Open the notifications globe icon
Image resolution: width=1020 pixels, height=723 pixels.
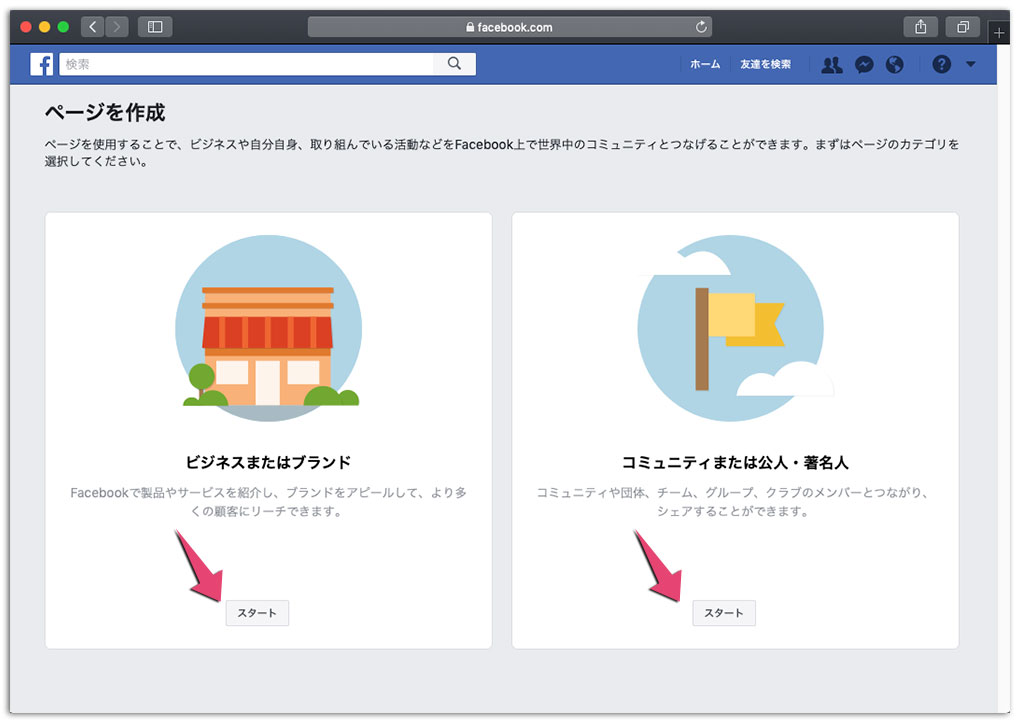click(x=893, y=64)
